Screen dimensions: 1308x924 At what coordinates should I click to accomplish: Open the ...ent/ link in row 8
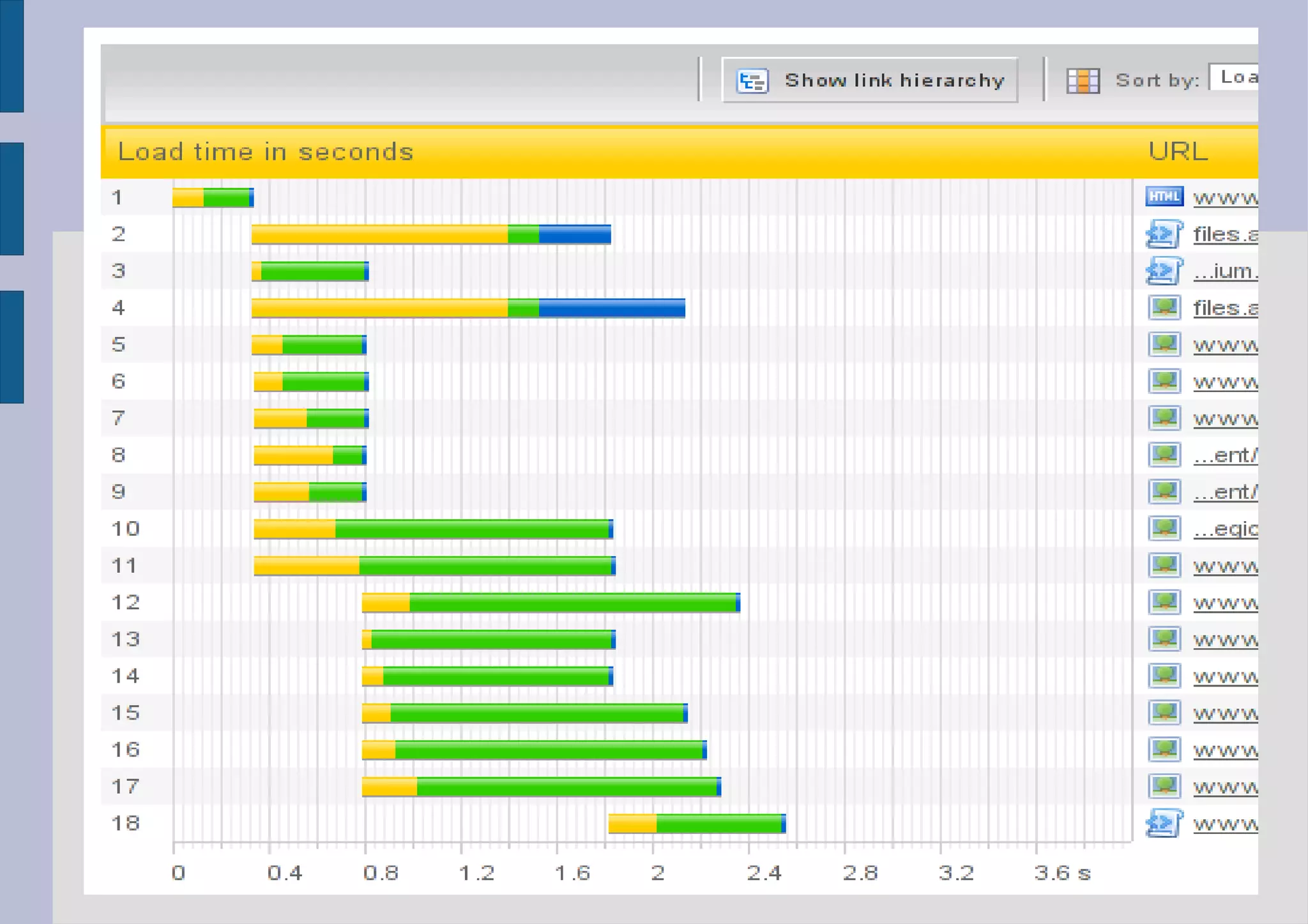[1225, 455]
